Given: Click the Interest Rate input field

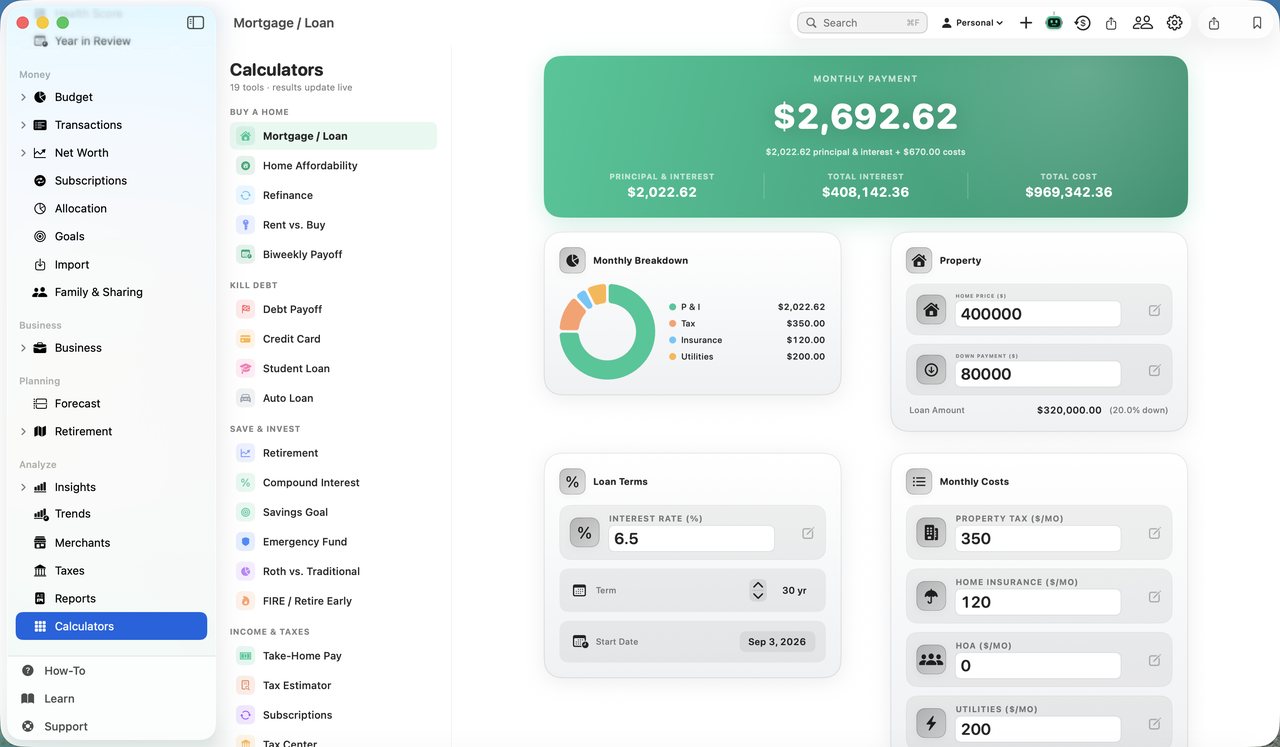Looking at the screenshot, I should [x=691, y=538].
